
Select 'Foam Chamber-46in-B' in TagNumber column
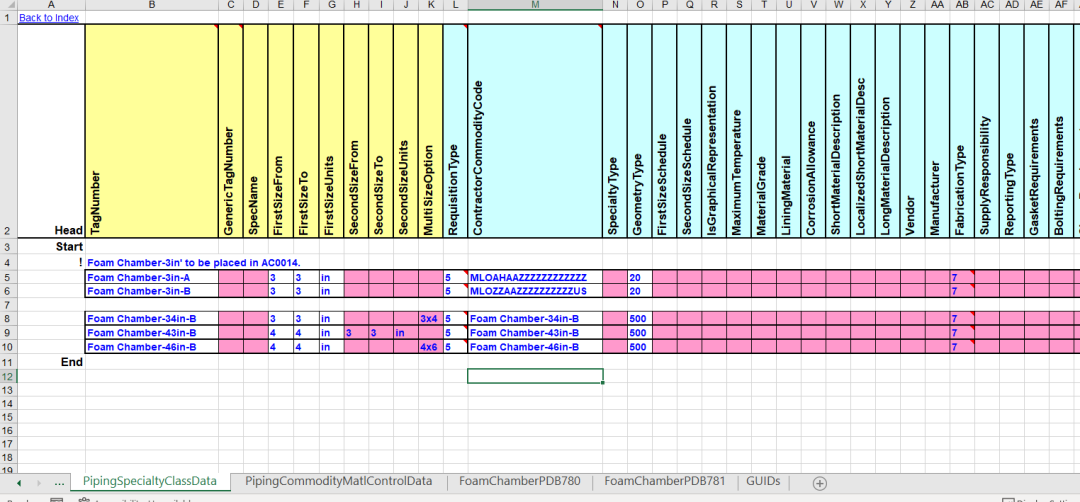(x=152, y=346)
